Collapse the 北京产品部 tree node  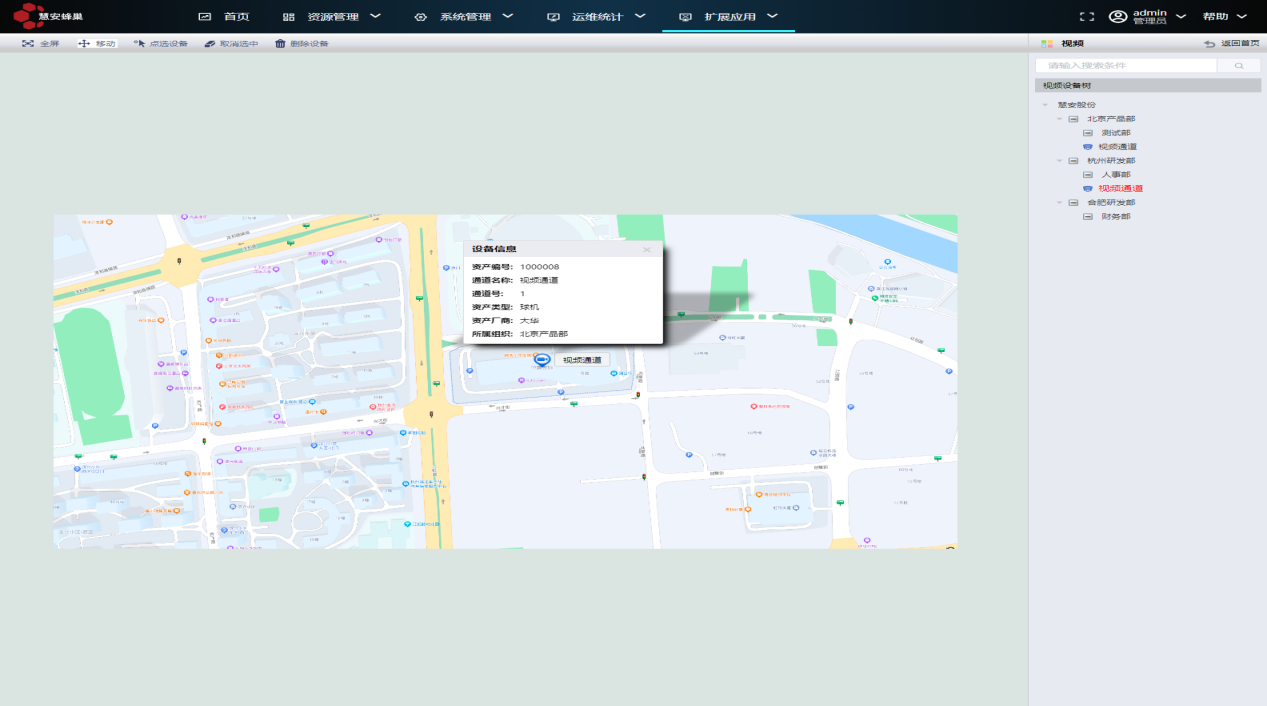[x=1059, y=119]
